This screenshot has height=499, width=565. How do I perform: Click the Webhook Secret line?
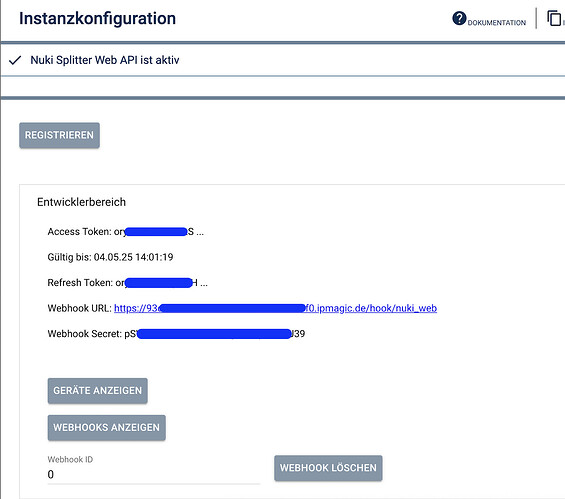tap(176, 334)
